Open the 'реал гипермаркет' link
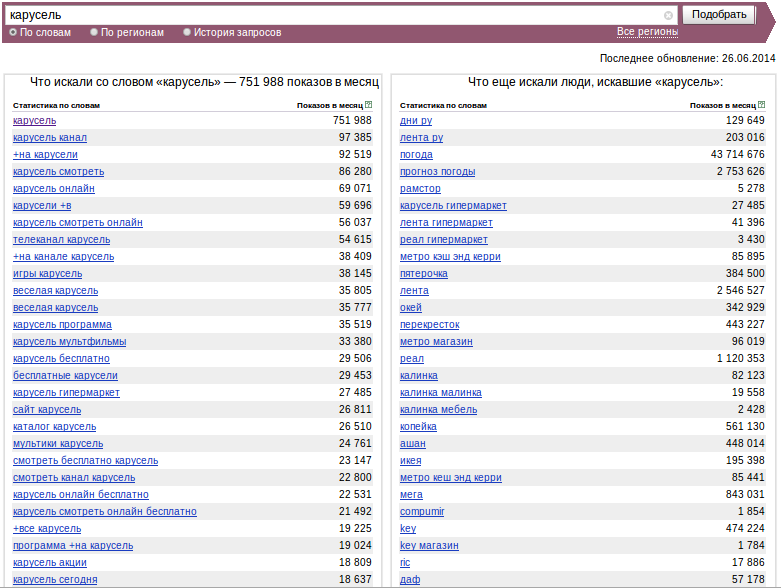This screenshot has width=781, height=588. click(444, 239)
